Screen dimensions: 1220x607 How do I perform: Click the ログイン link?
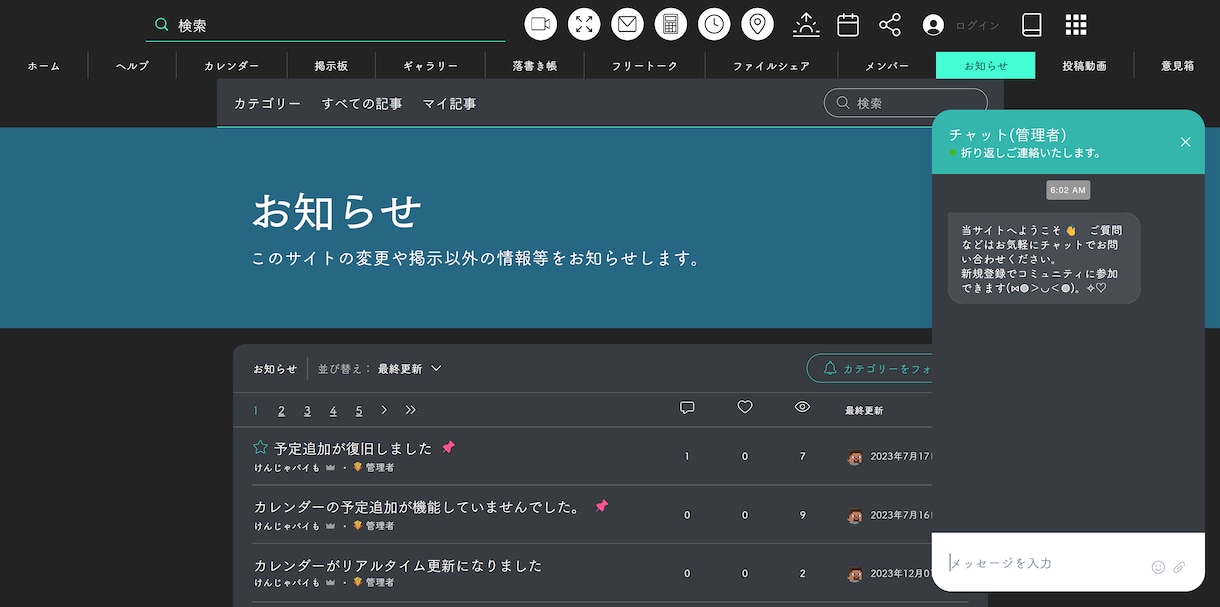(977, 26)
